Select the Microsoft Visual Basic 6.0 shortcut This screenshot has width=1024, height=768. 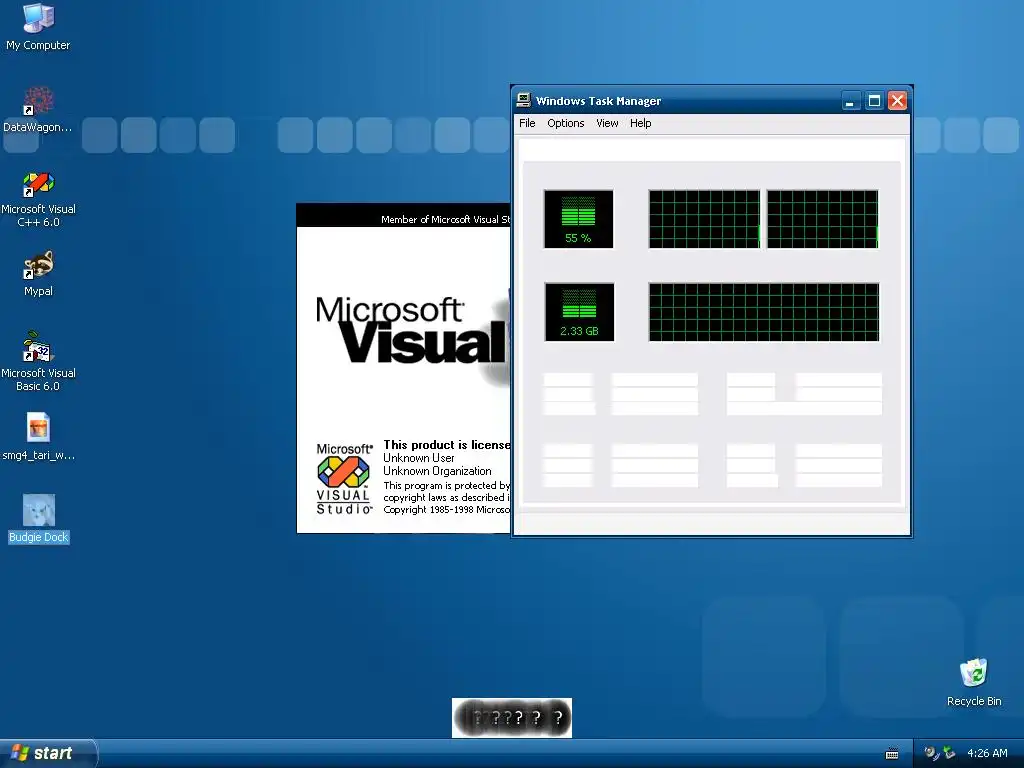[38, 361]
